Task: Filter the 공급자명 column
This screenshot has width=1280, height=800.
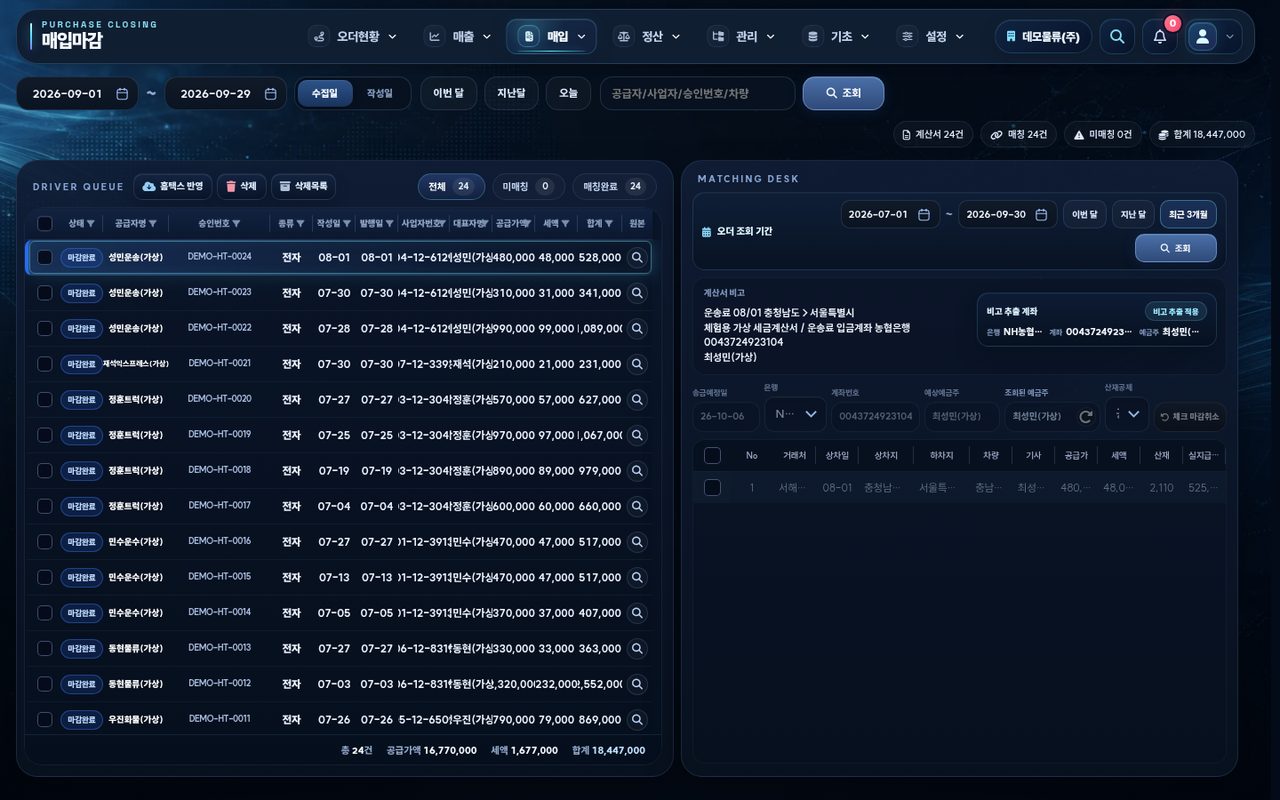Action: (x=152, y=224)
